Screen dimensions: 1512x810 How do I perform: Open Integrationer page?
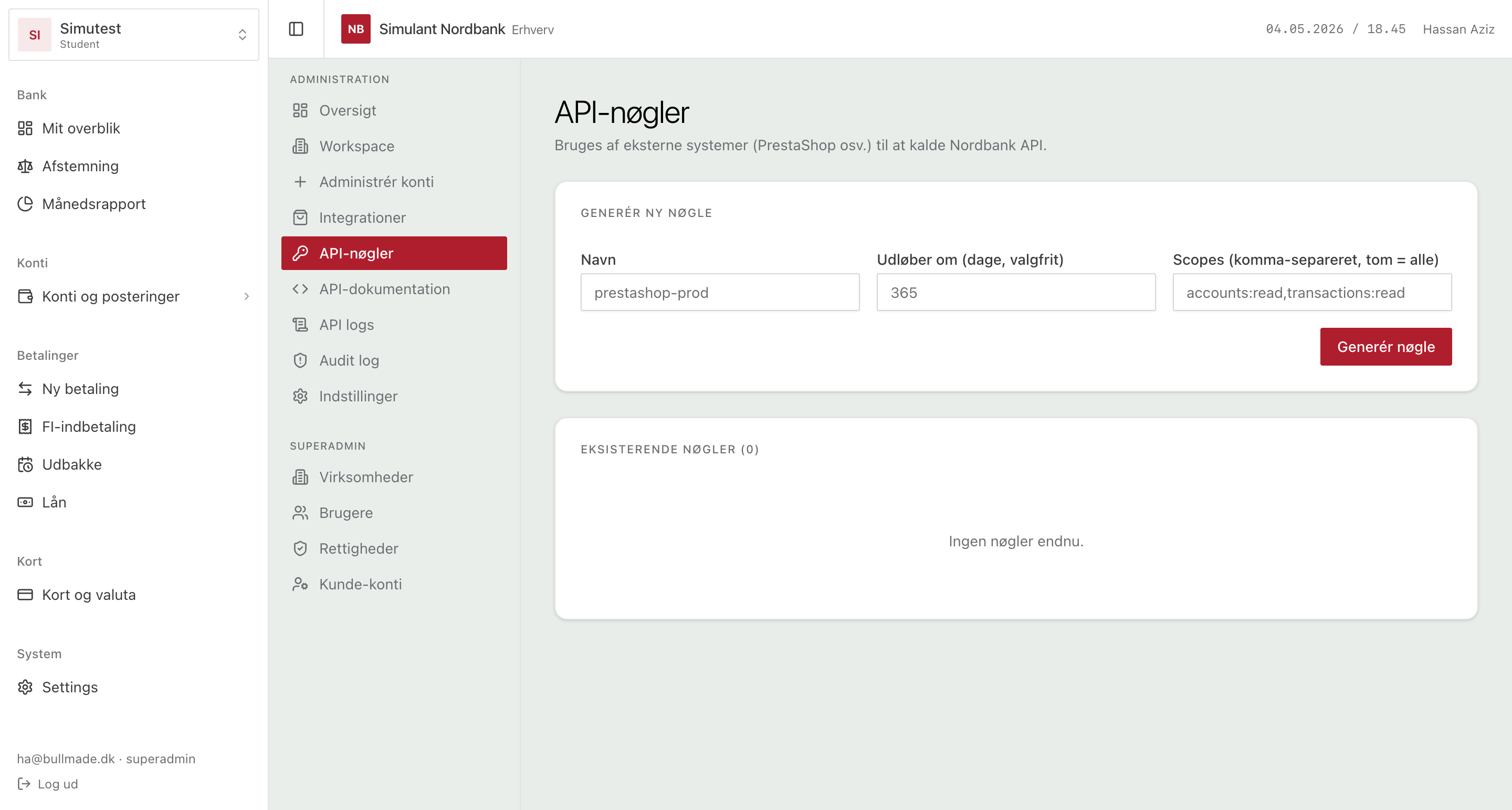pos(394,217)
